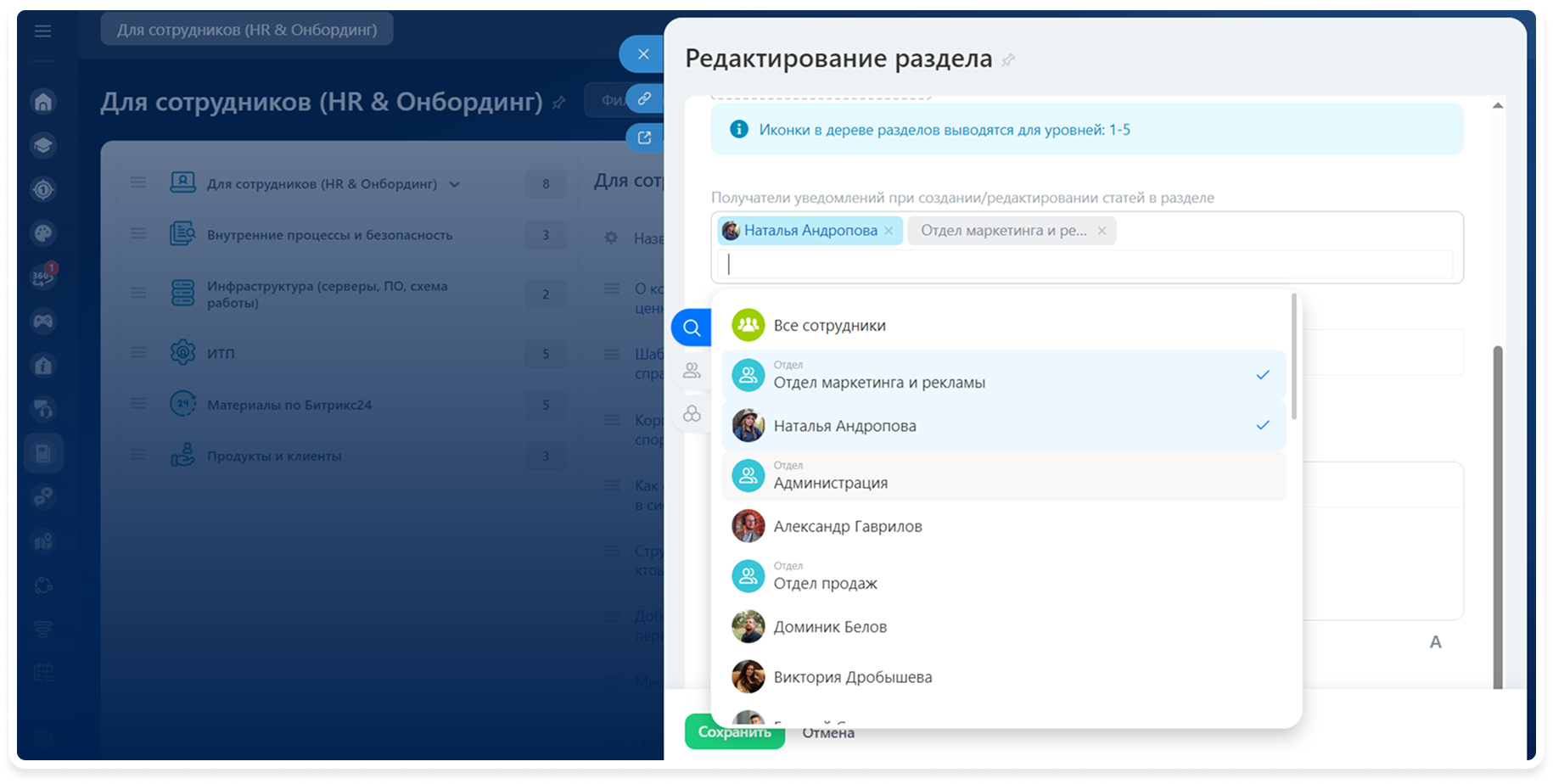Click the ИТП gear section icon
The image size is (1553, 784).
pos(182,352)
